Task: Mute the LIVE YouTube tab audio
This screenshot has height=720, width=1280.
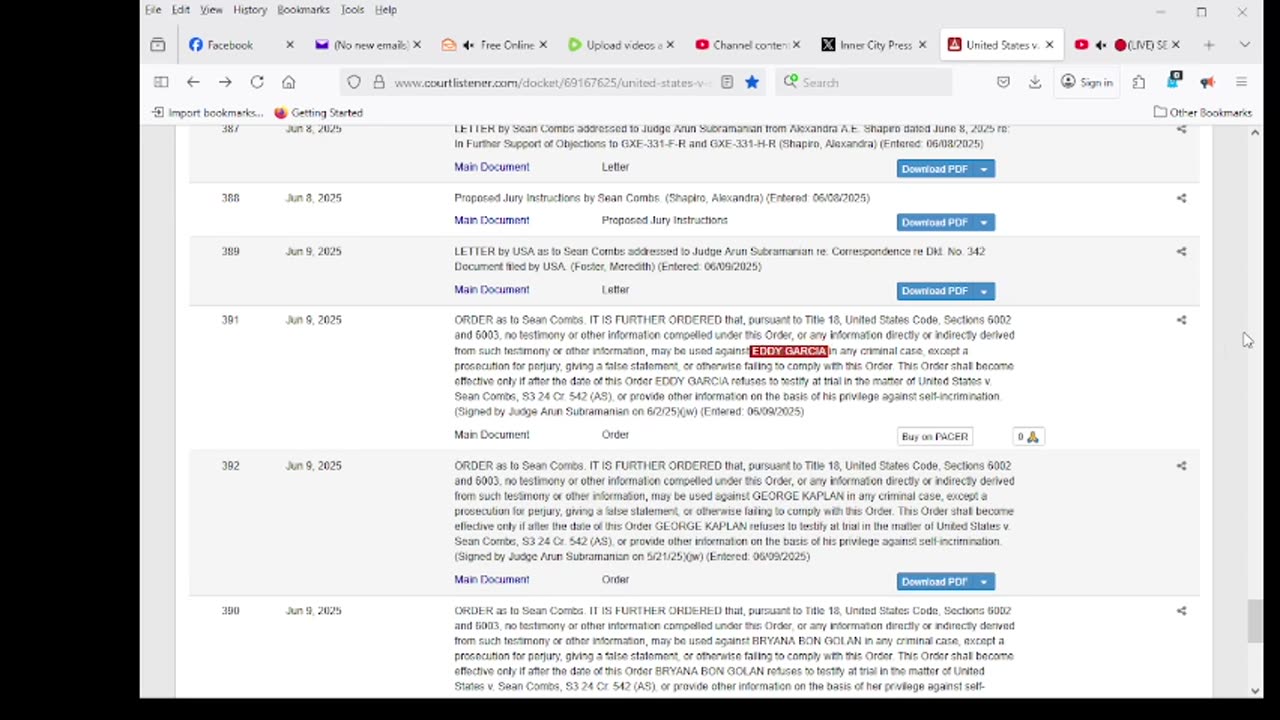Action: point(1101,45)
